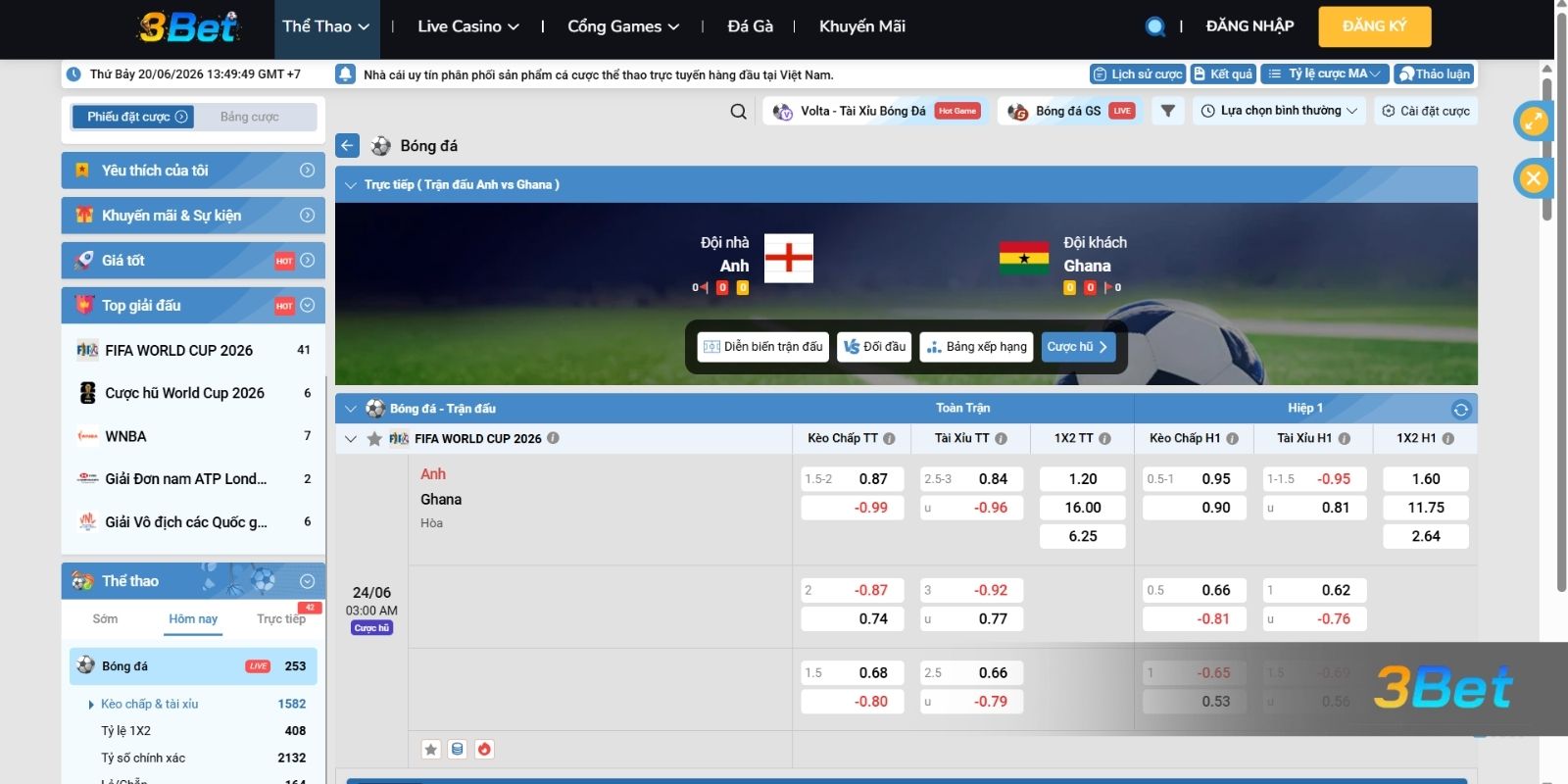Click the orange expand arrows floating button
Screen dimensions: 1568x784
1534,122
